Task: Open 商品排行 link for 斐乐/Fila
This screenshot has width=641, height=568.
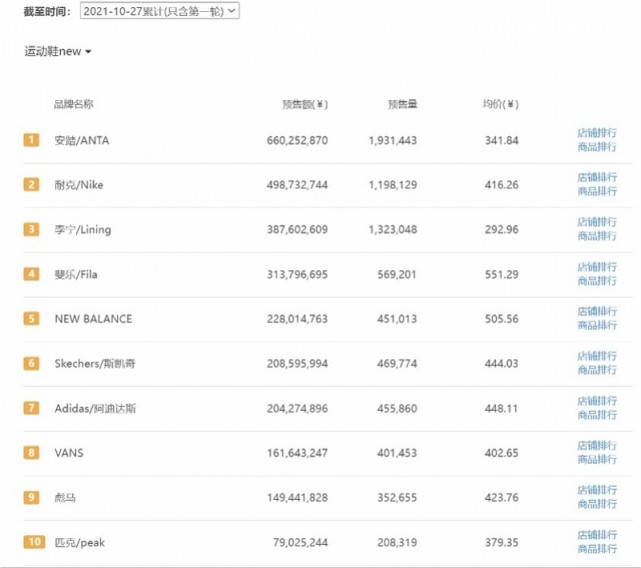Action: coord(597,281)
